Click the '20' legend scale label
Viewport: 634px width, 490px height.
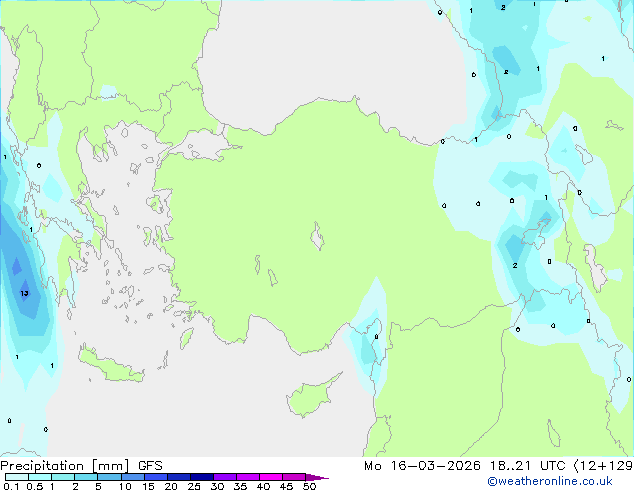pyautogui.click(x=171, y=486)
